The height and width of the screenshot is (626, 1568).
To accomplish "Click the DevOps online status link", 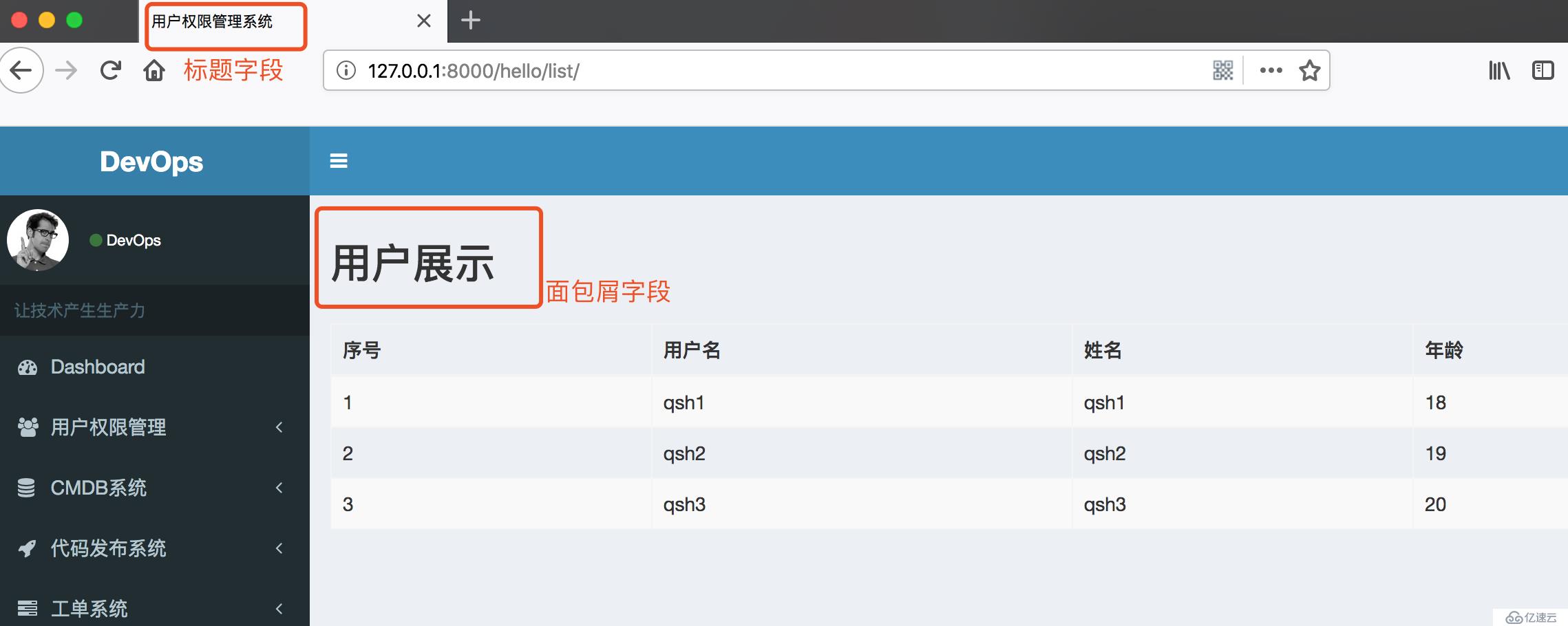I will point(125,240).
